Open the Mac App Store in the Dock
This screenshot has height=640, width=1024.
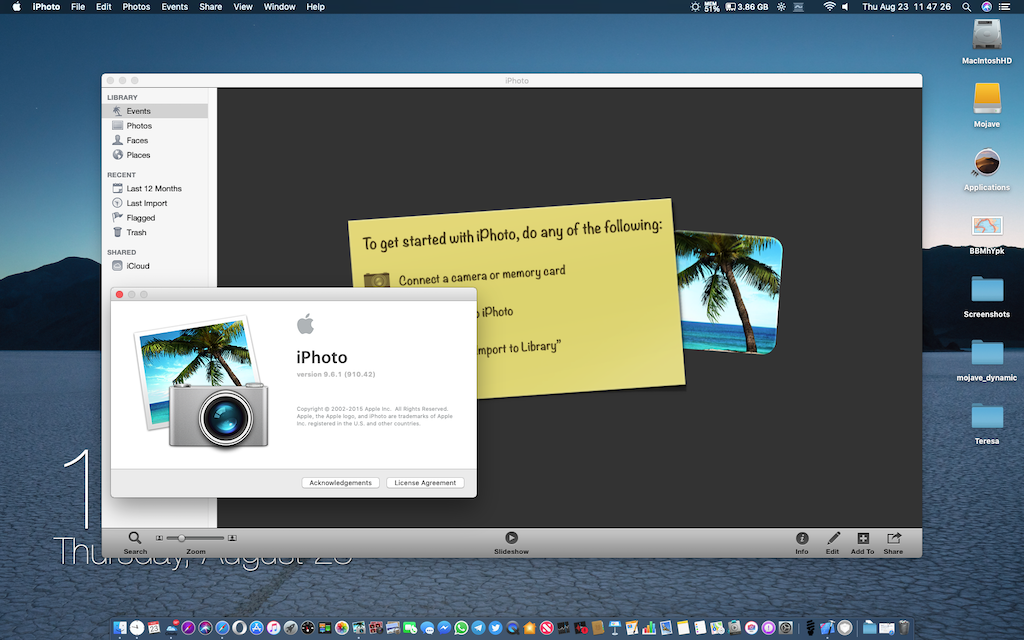(x=257, y=628)
